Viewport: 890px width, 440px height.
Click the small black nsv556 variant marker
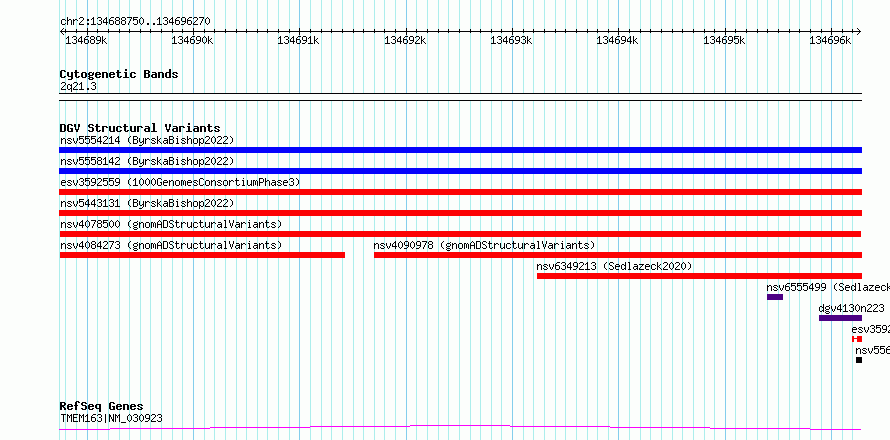[859, 360]
